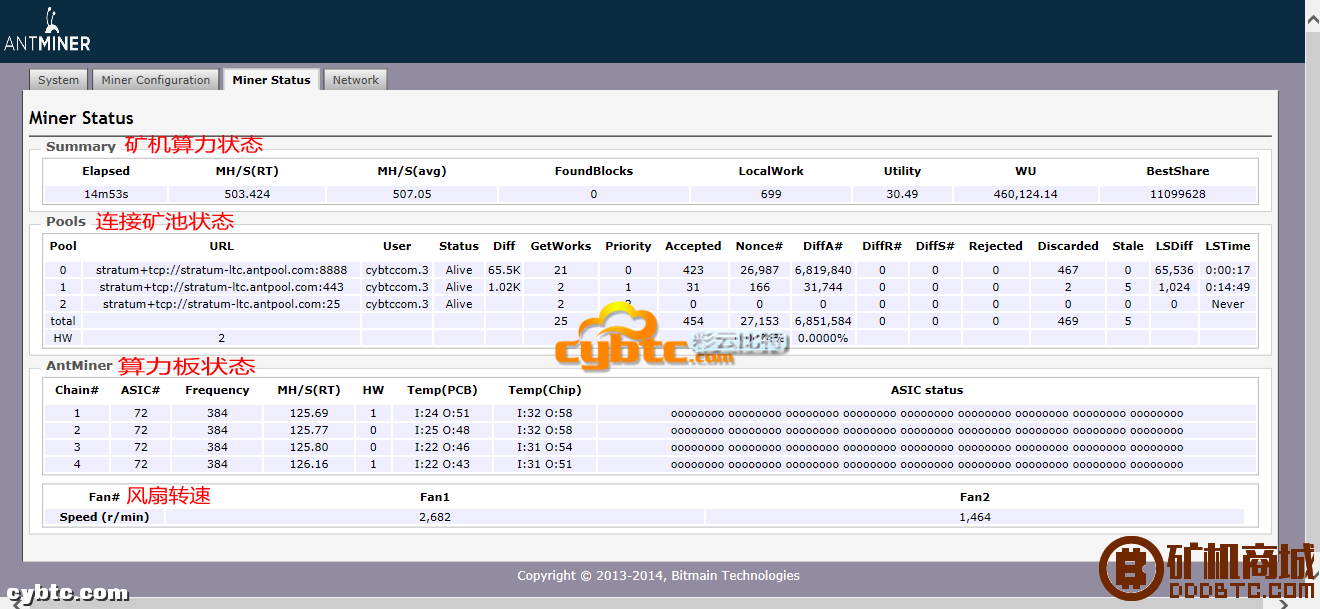
Task: Select the Miner Status tab
Action: pos(271,80)
